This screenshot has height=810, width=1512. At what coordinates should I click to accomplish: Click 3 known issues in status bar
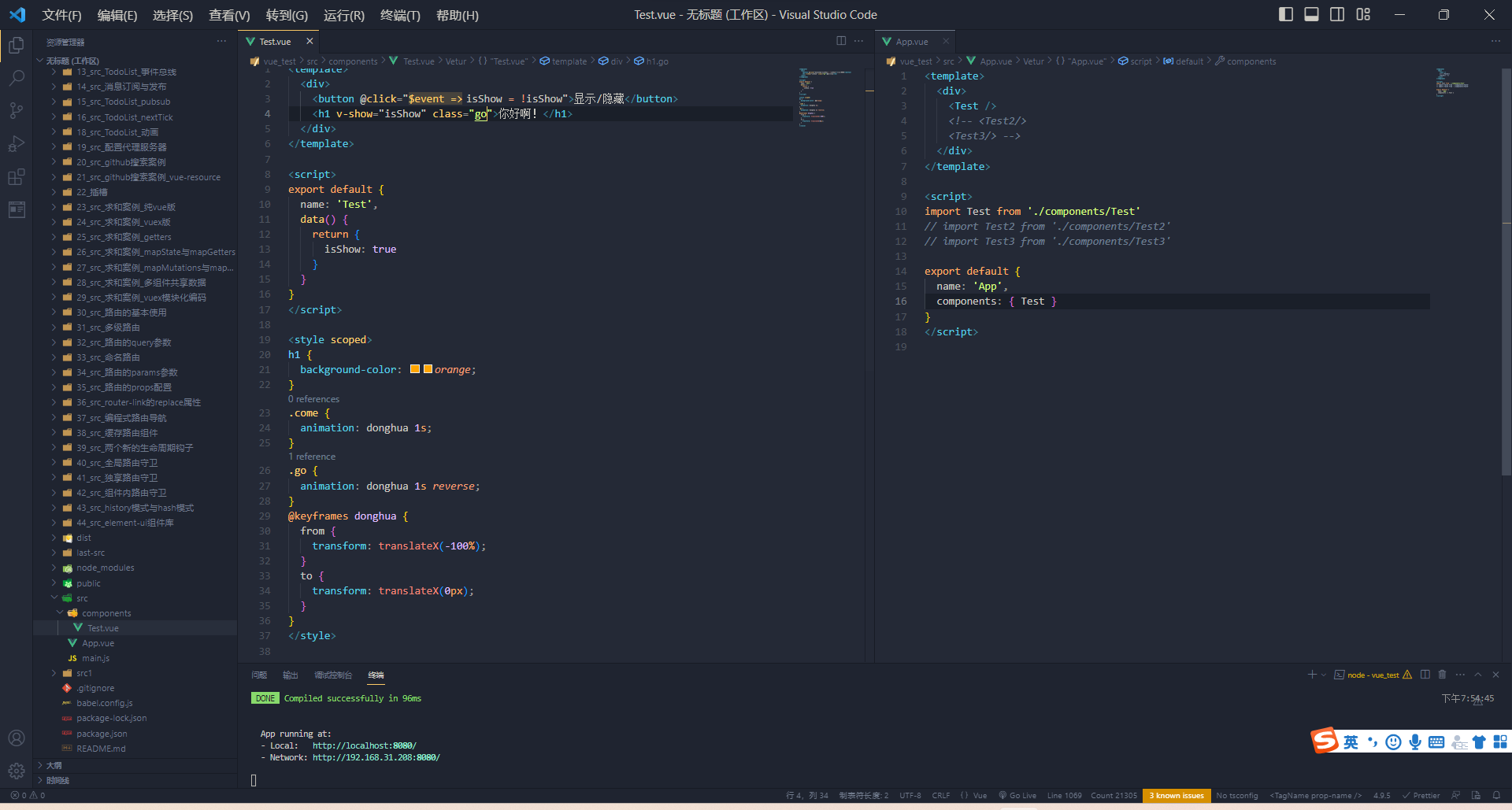[x=1177, y=795]
